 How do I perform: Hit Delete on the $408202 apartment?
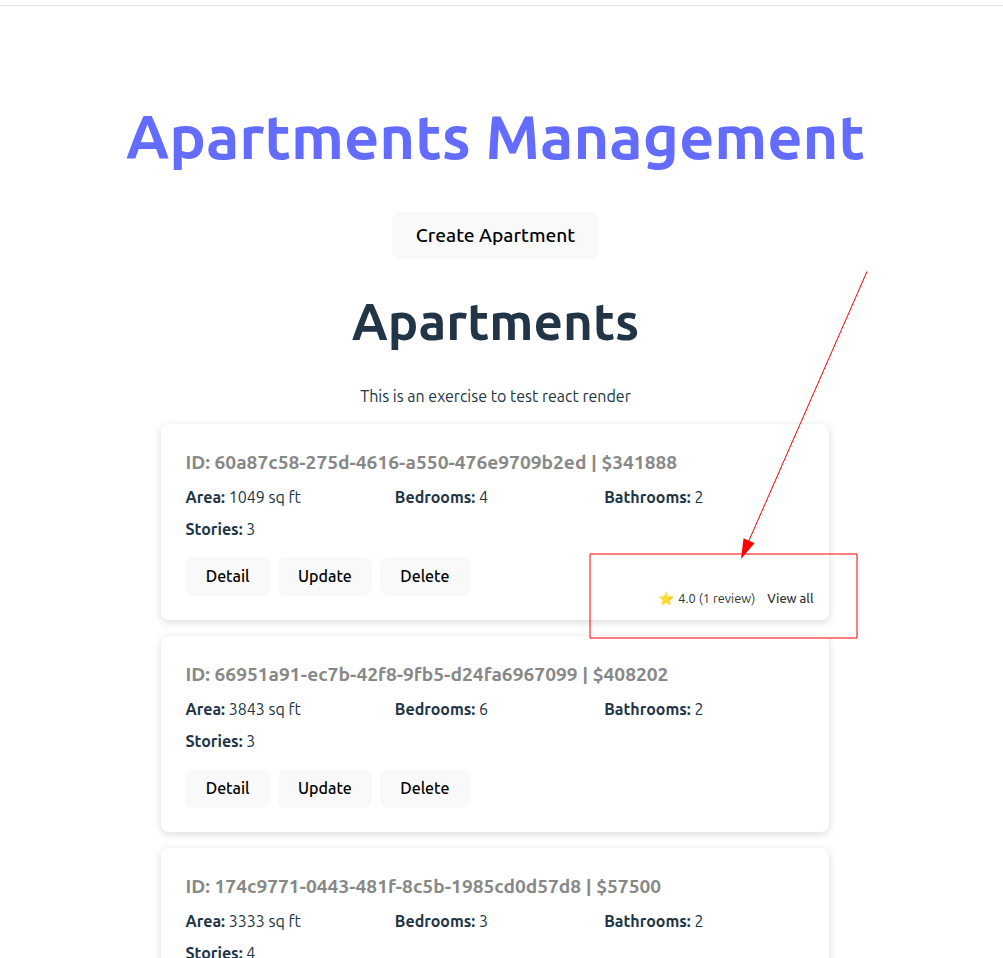click(424, 788)
